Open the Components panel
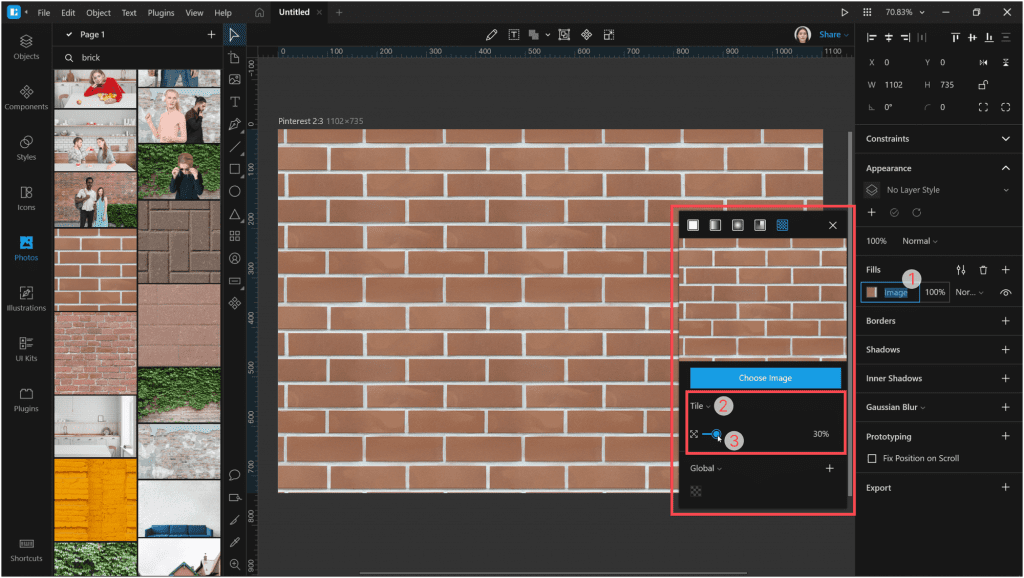The image size is (1024, 578). [x=26, y=97]
